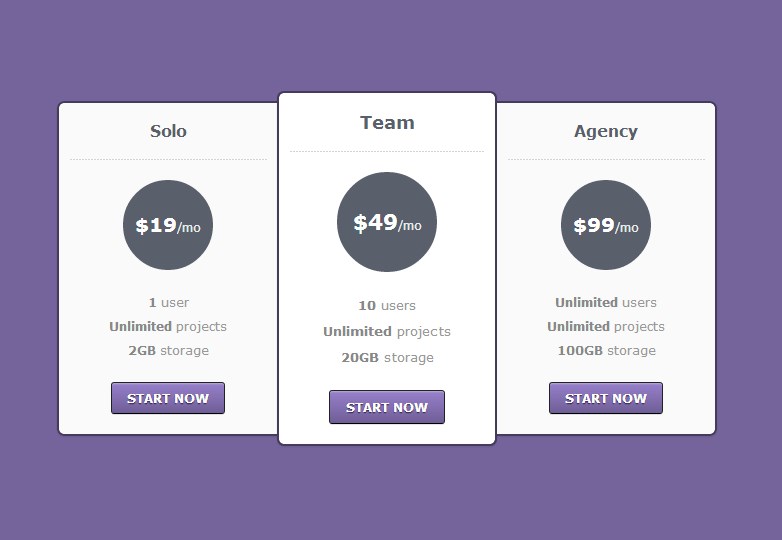The height and width of the screenshot is (540, 782).
Task: Click the $19/mo price circle
Action: click(168, 225)
